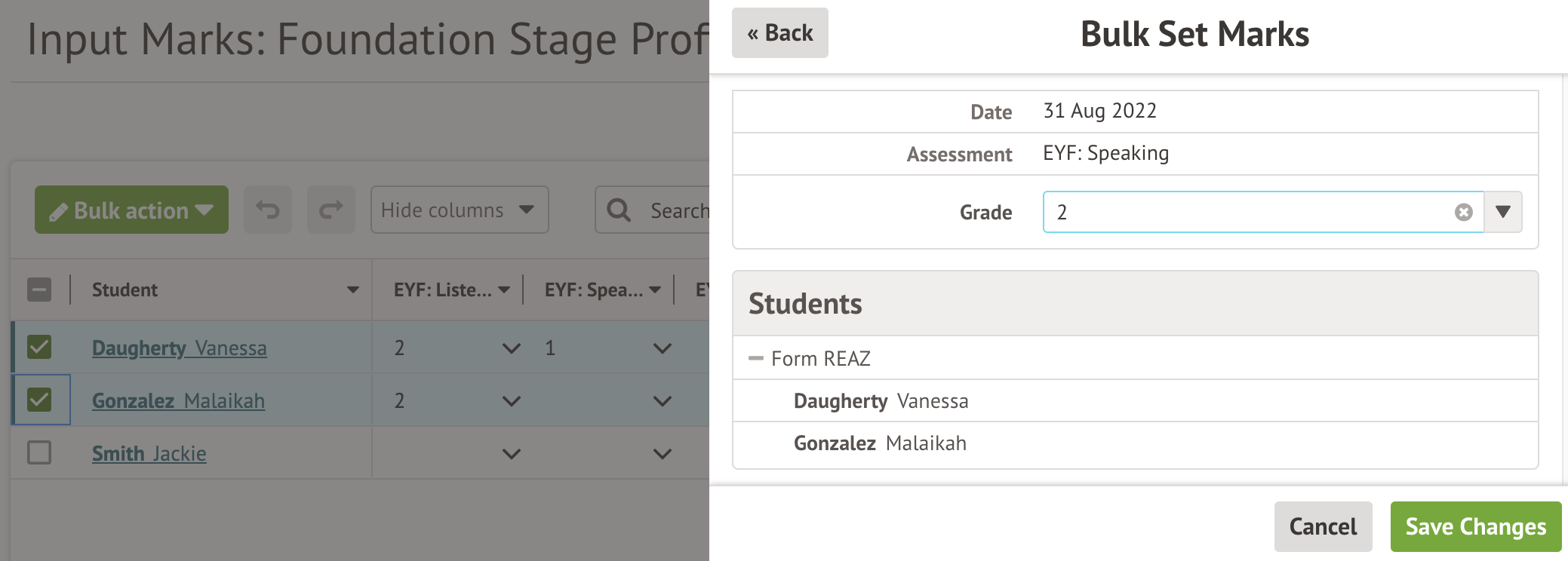Open the Bulk action menu
This screenshot has width=1568, height=561.
pyautogui.click(x=131, y=210)
